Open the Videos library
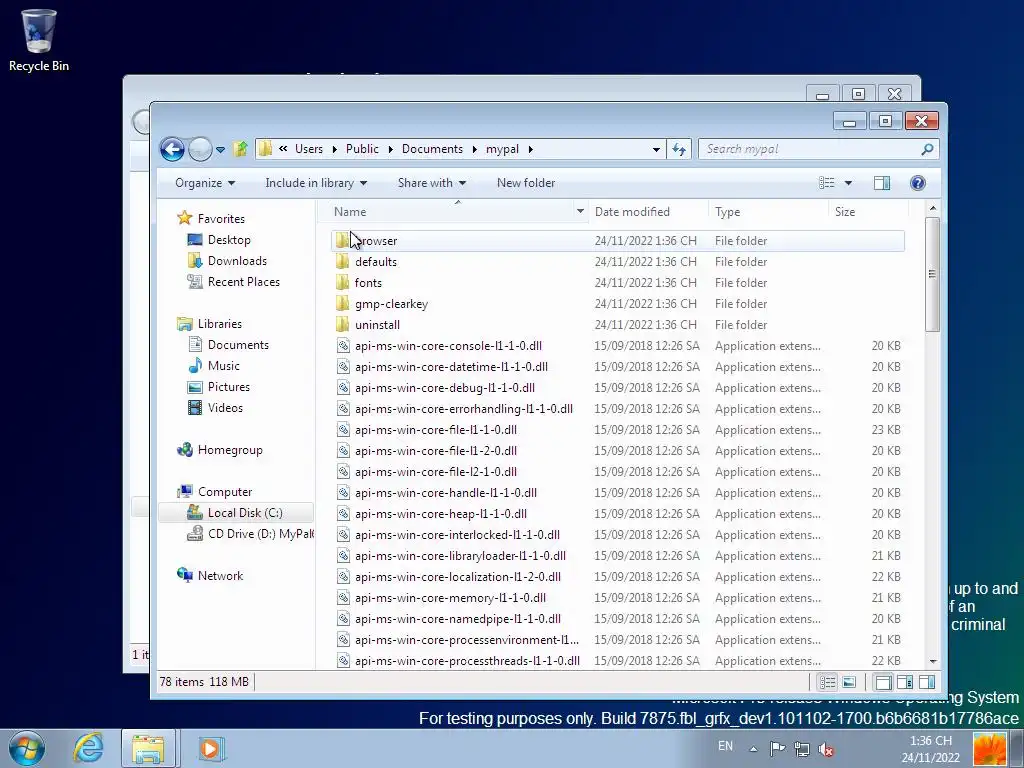Viewport: 1024px width, 768px height. pyautogui.click(x=225, y=408)
